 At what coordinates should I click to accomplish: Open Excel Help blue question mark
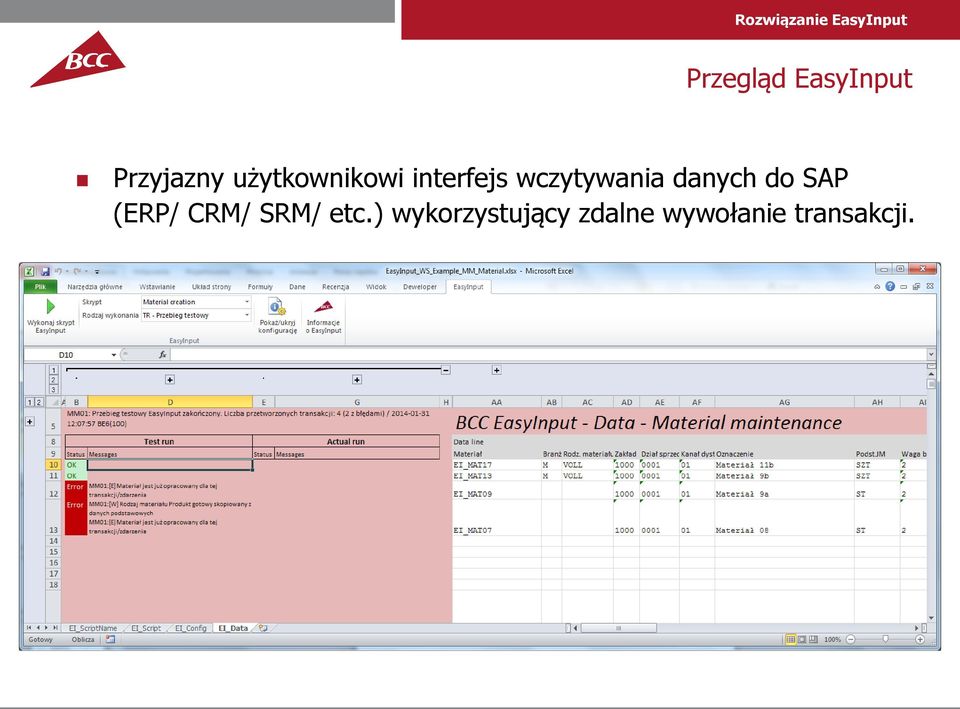click(890, 287)
